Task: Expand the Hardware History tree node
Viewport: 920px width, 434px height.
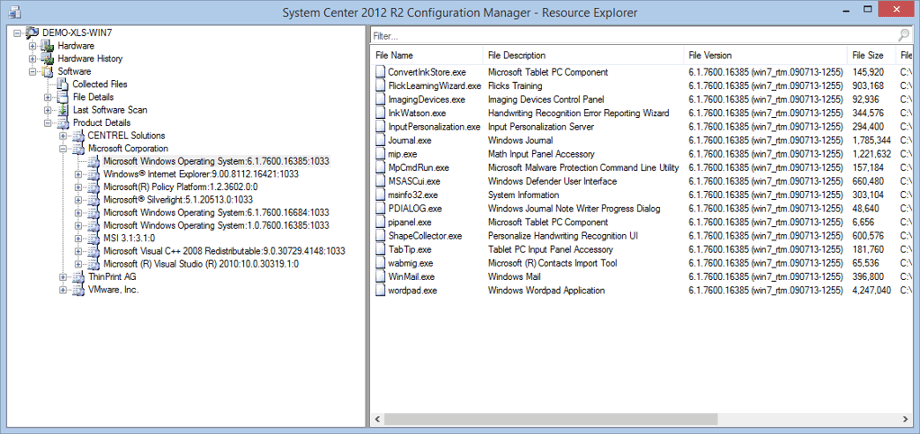Action: coord(32,59)
